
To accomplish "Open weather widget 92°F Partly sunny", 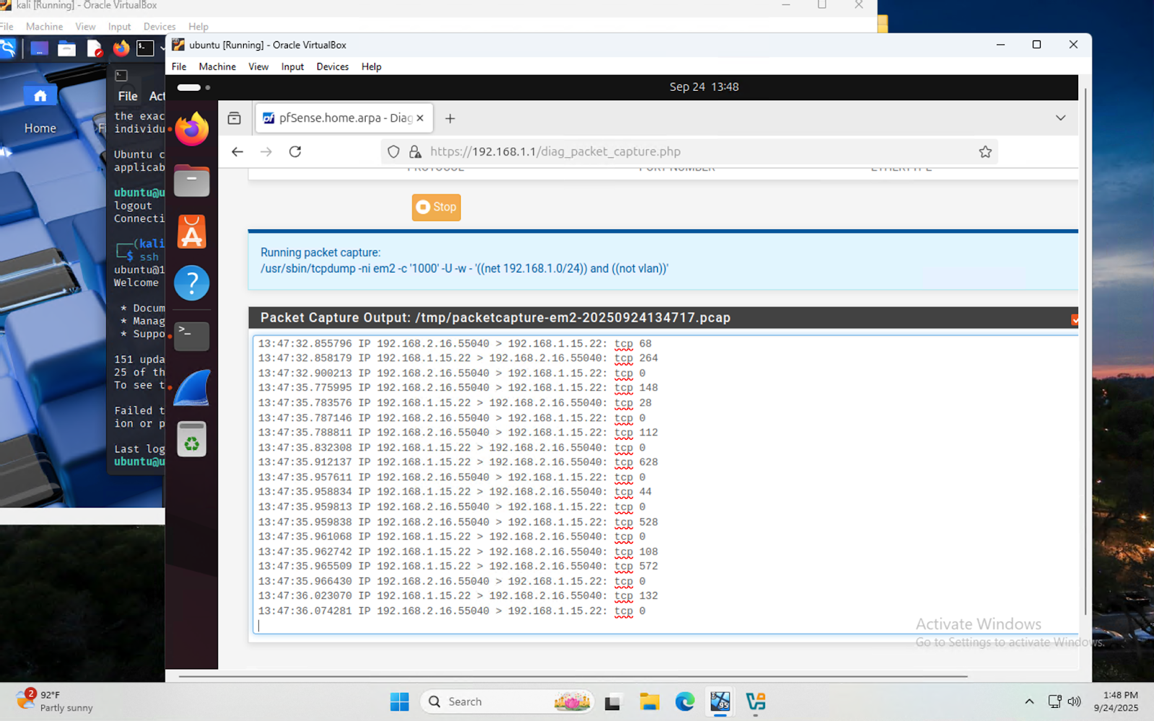I will (55, 701).
